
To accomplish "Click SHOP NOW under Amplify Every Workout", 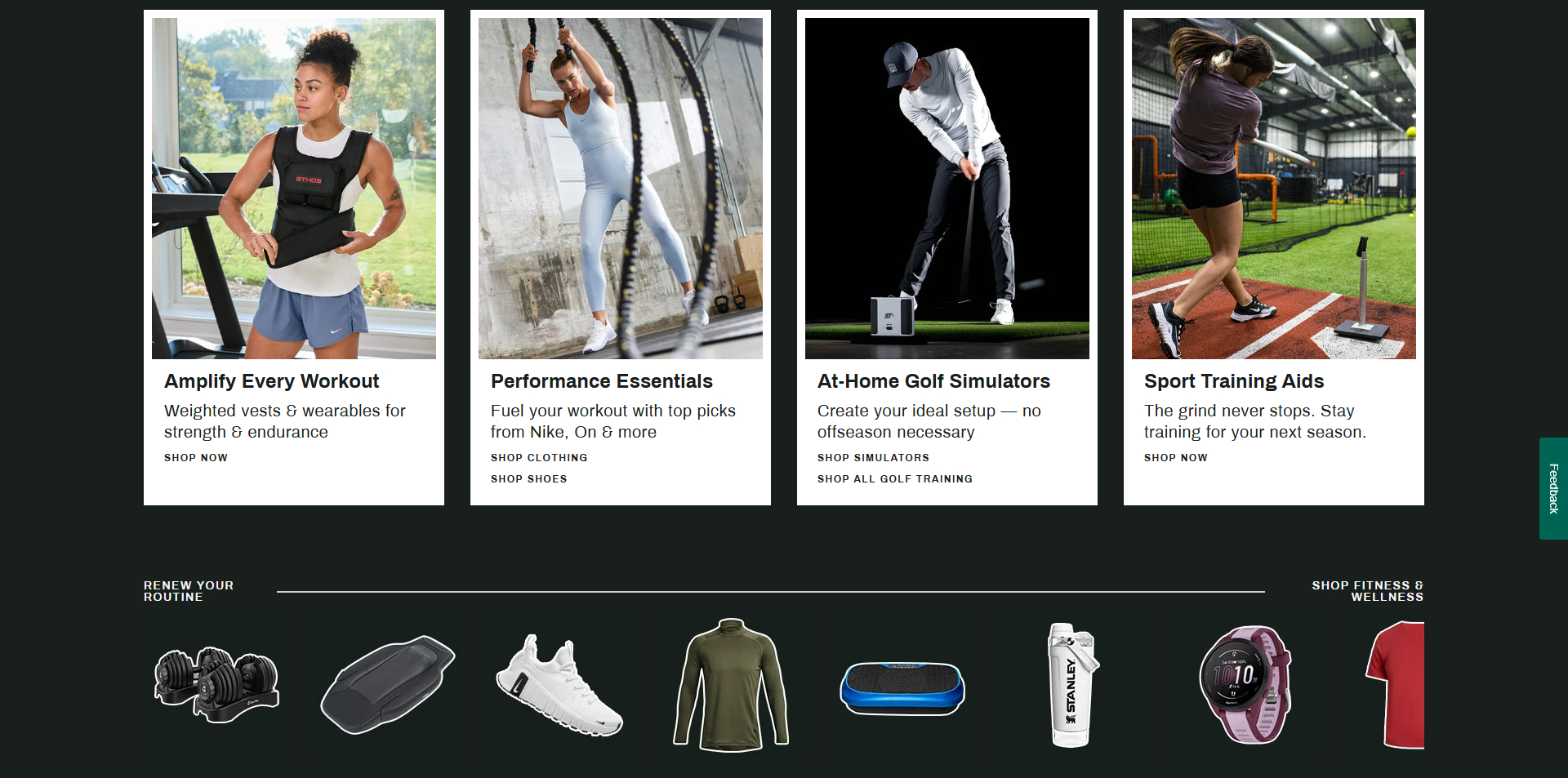I will (x=196, y=458).
